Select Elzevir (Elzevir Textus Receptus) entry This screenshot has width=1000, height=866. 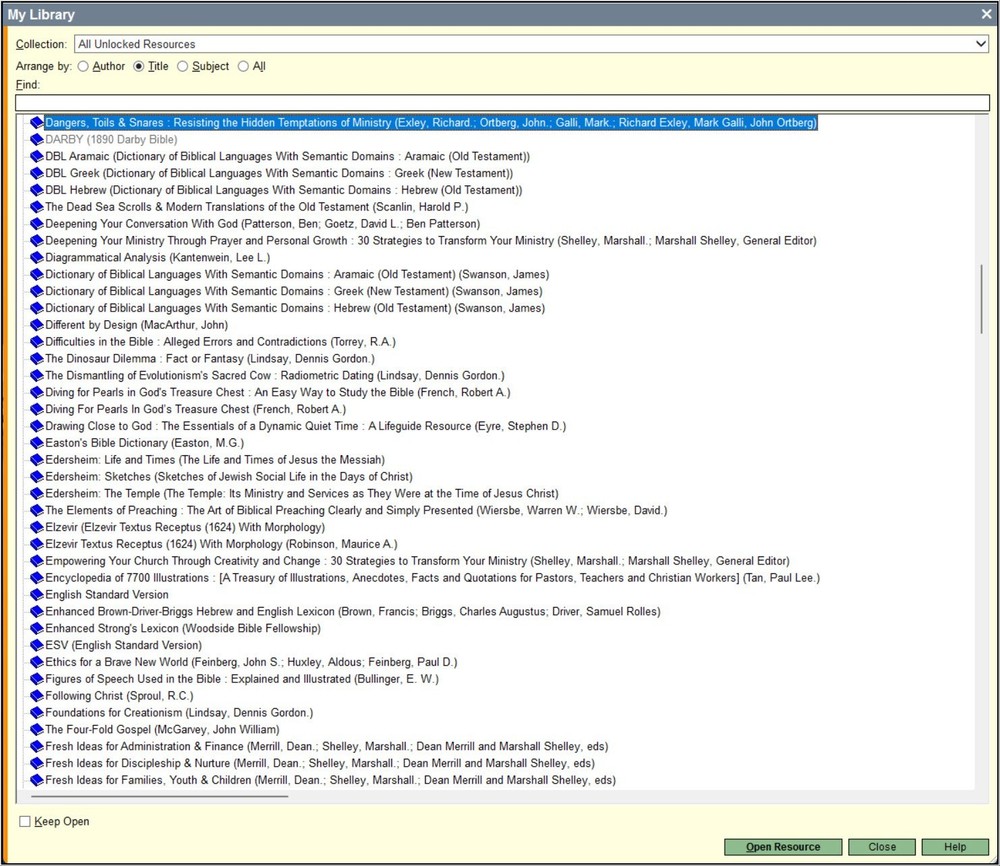tap(185, 527)
